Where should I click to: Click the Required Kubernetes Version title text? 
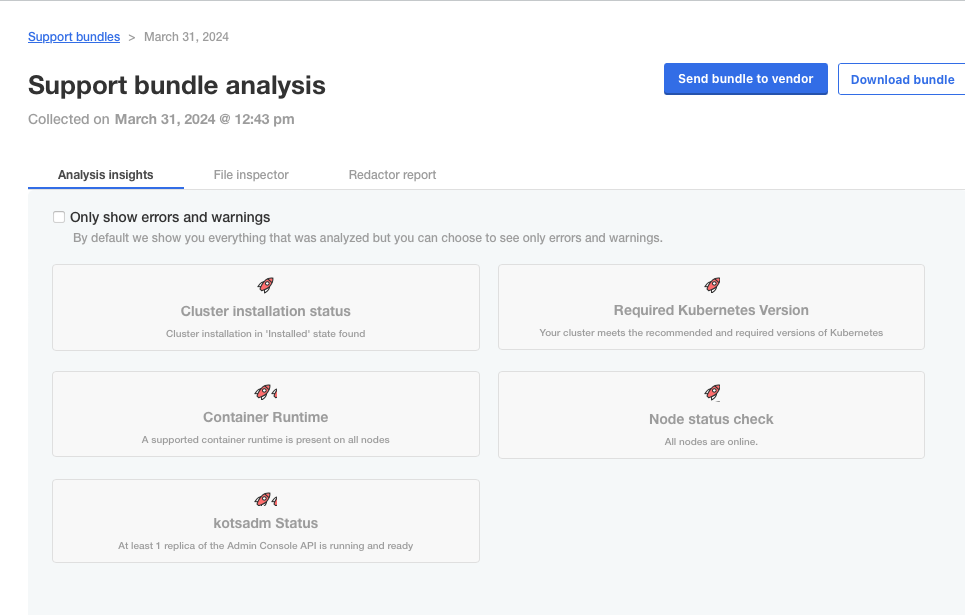coord(711,310)
